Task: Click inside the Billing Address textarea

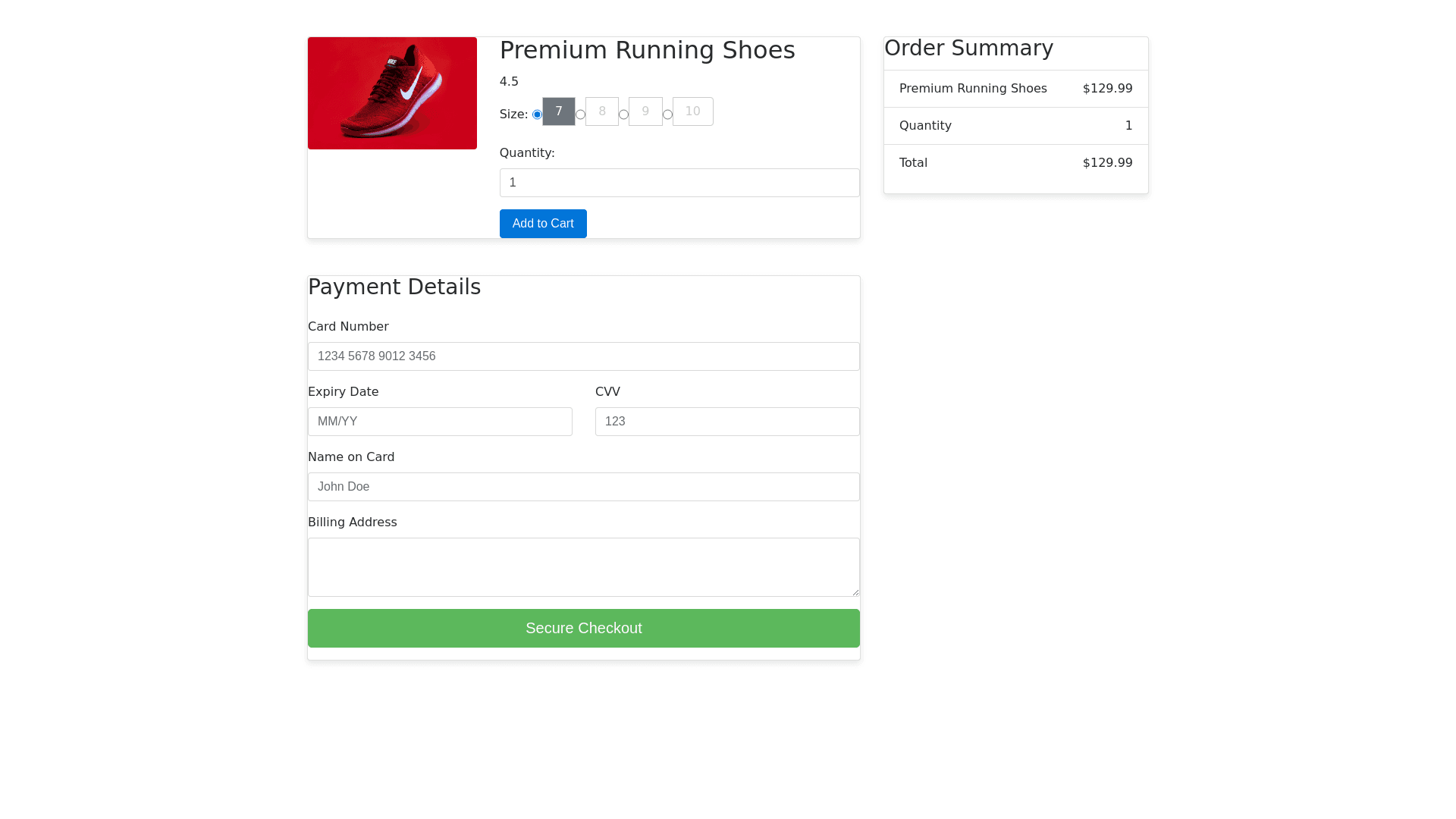Action: pyautogui.click(x=583, y=566)
